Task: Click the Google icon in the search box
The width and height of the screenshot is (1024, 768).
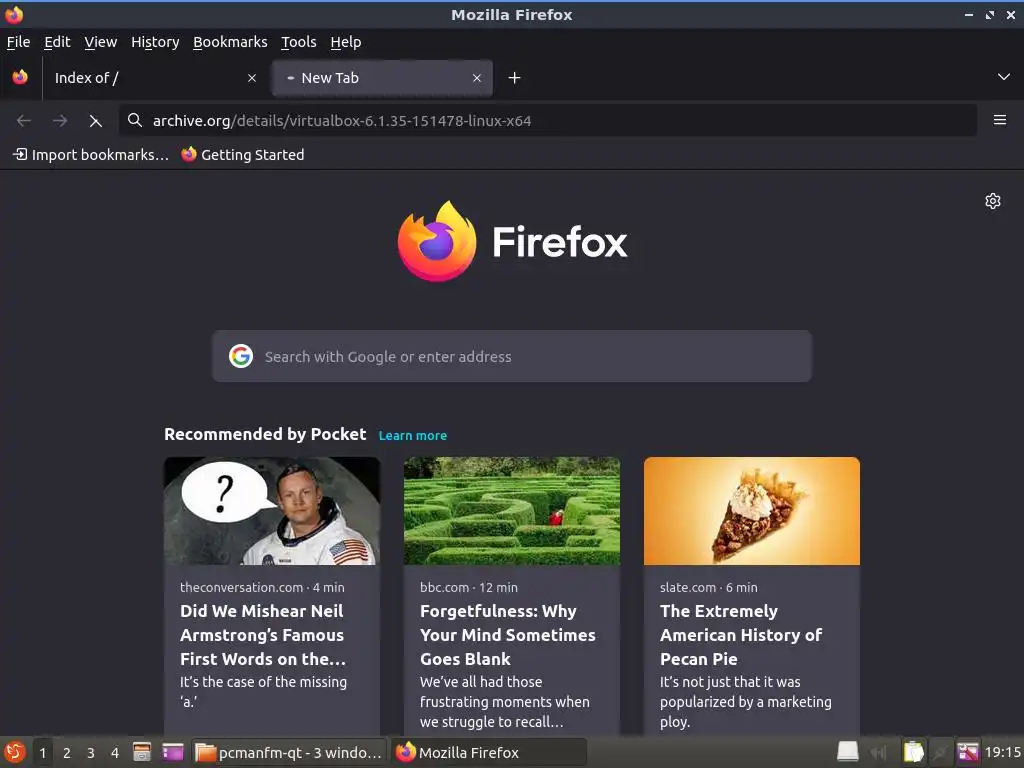Action: (240, 356)
